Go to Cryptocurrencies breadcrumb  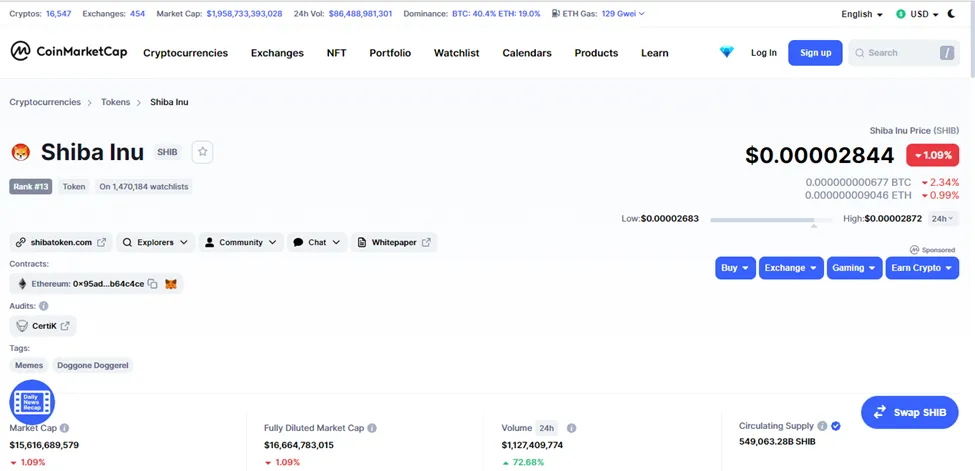click(x=45, y=102)
